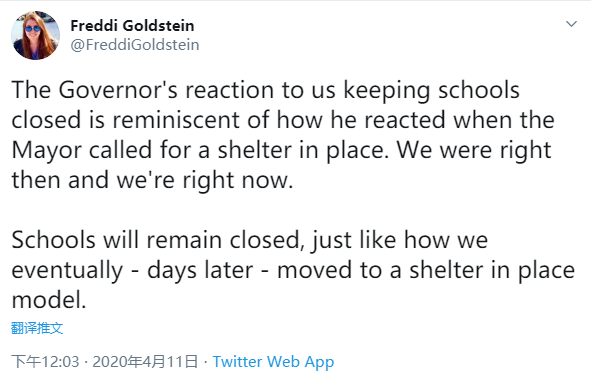Click the line "then and we're right now."

point(152,180)
